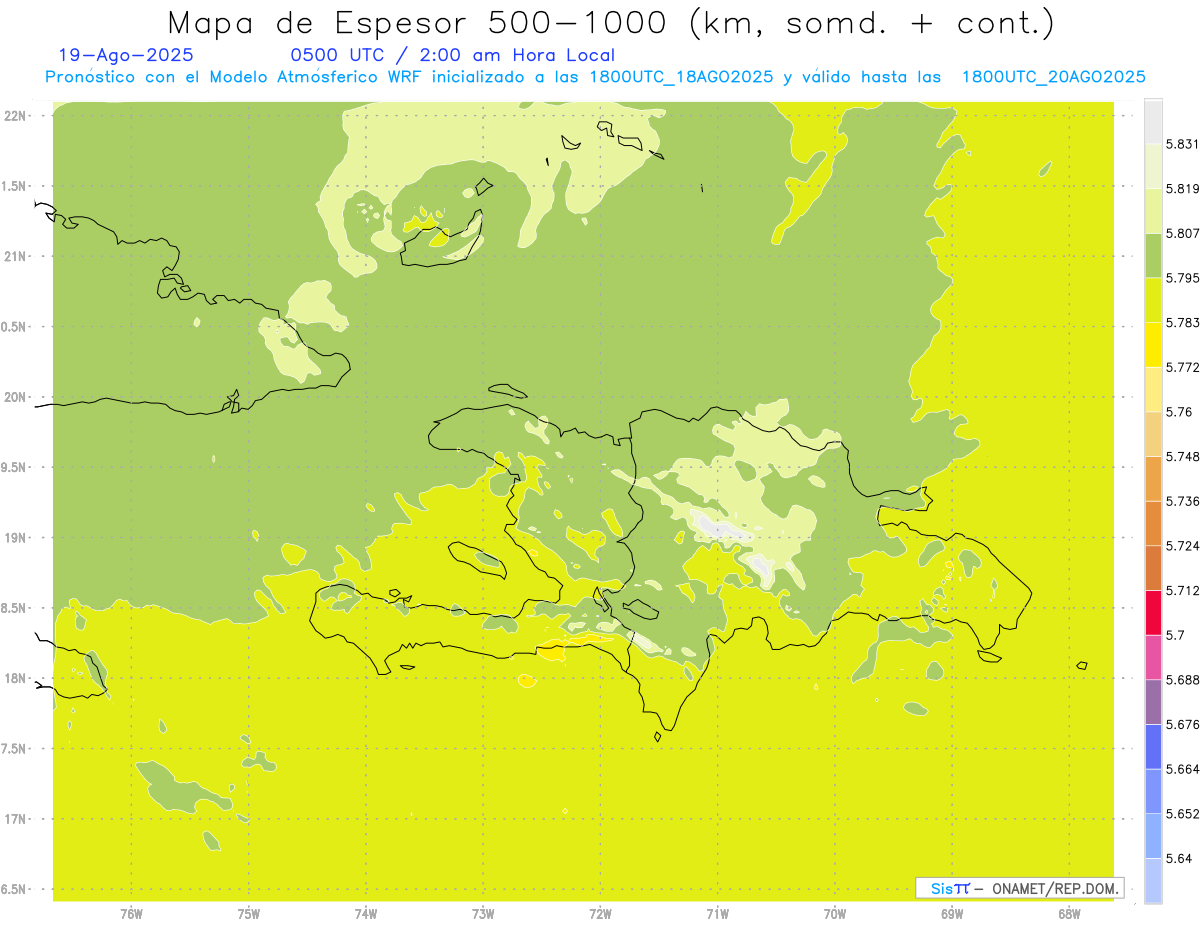
Task: Click the '7.5N' latitude label
Action: tap(15, 749)
